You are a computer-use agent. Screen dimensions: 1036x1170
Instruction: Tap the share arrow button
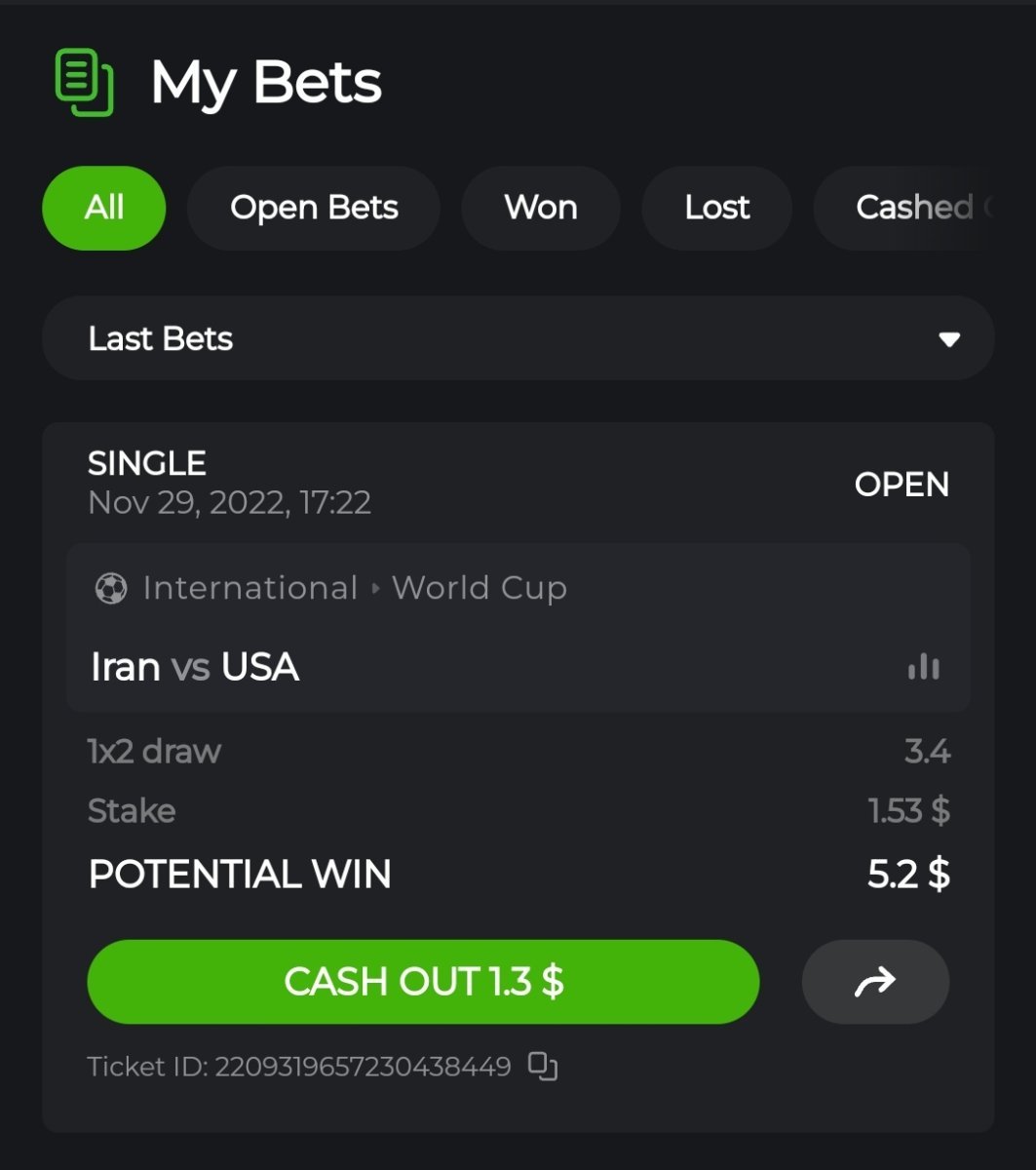(x=875, y=982)
